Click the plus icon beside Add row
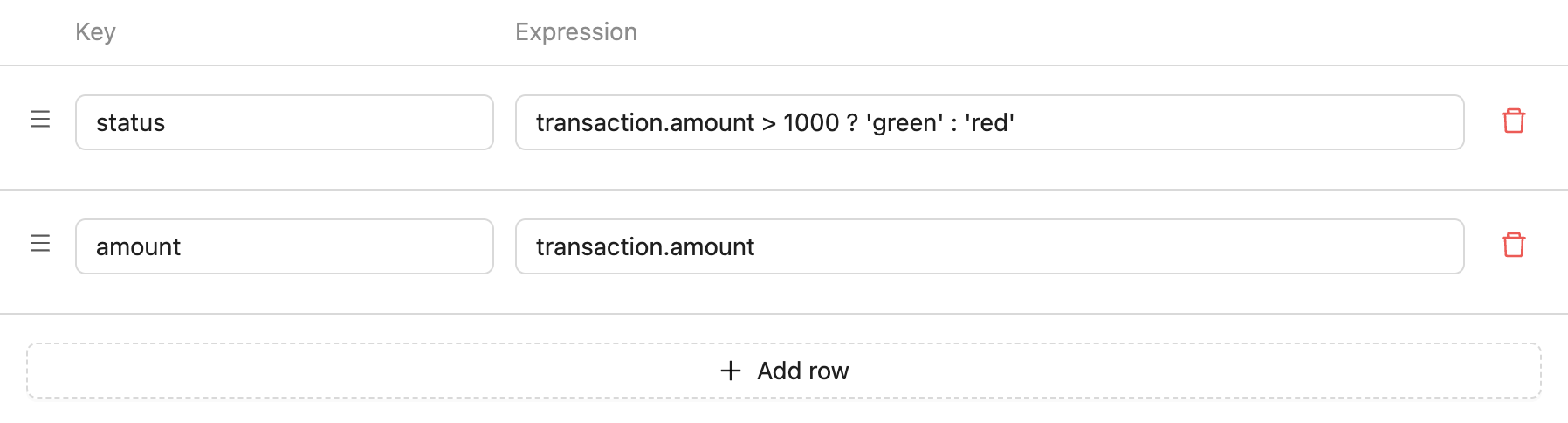This screenshot has width=1568, height=423. 731,371
